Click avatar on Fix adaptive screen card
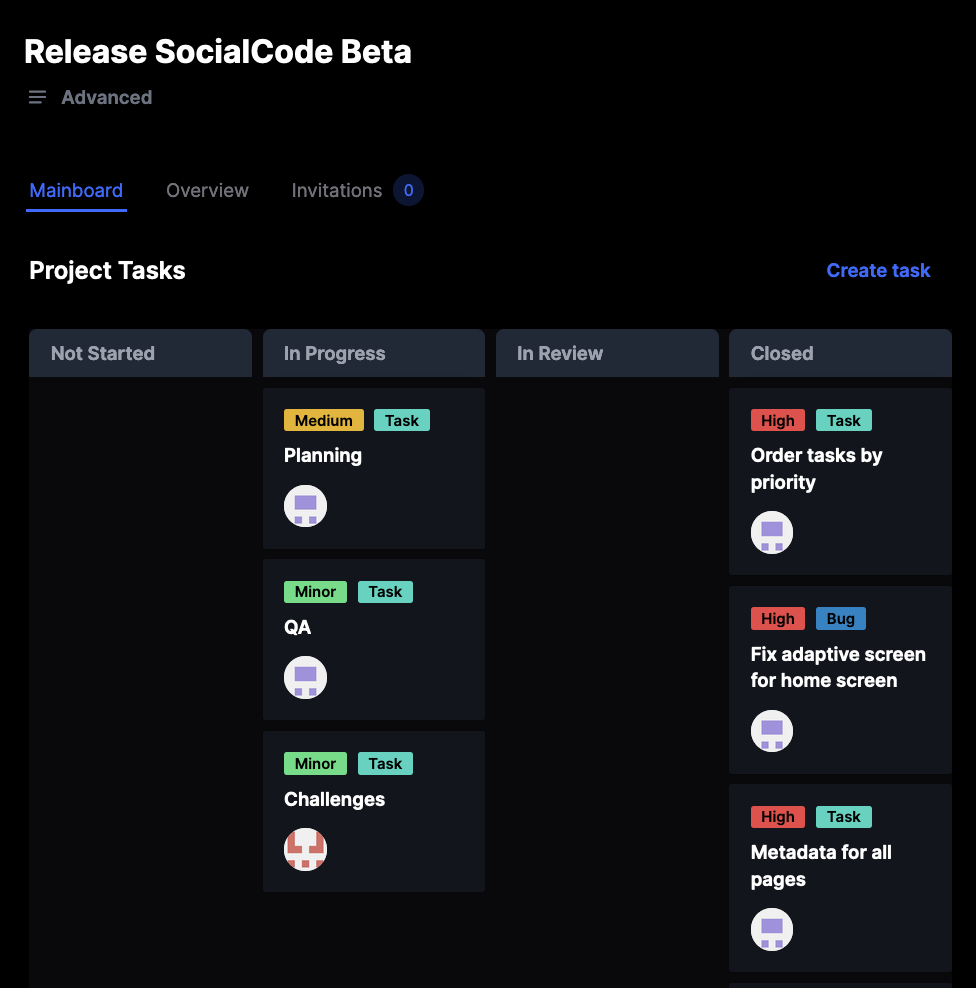This screenshot has width=976, height=988. (772, 731)
